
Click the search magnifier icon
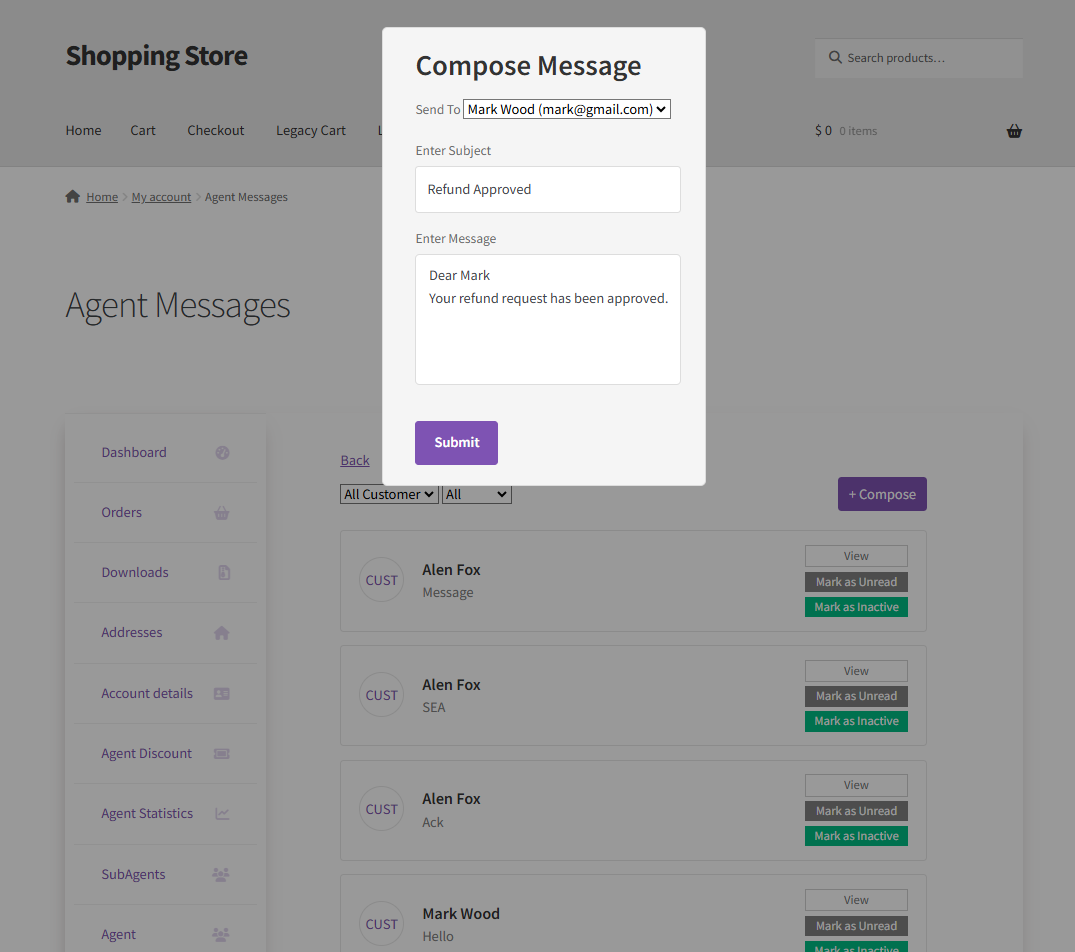[x=835, y=58]
